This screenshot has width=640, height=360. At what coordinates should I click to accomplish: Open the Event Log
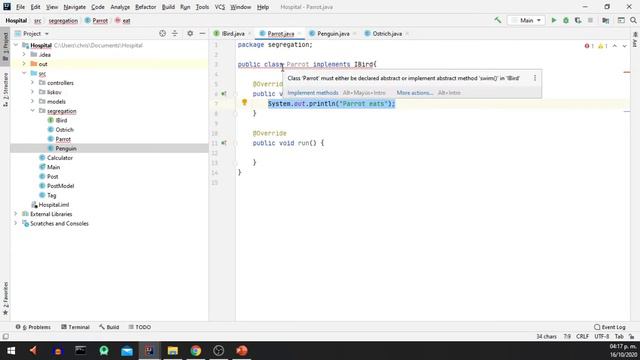(x=610, y=327)
